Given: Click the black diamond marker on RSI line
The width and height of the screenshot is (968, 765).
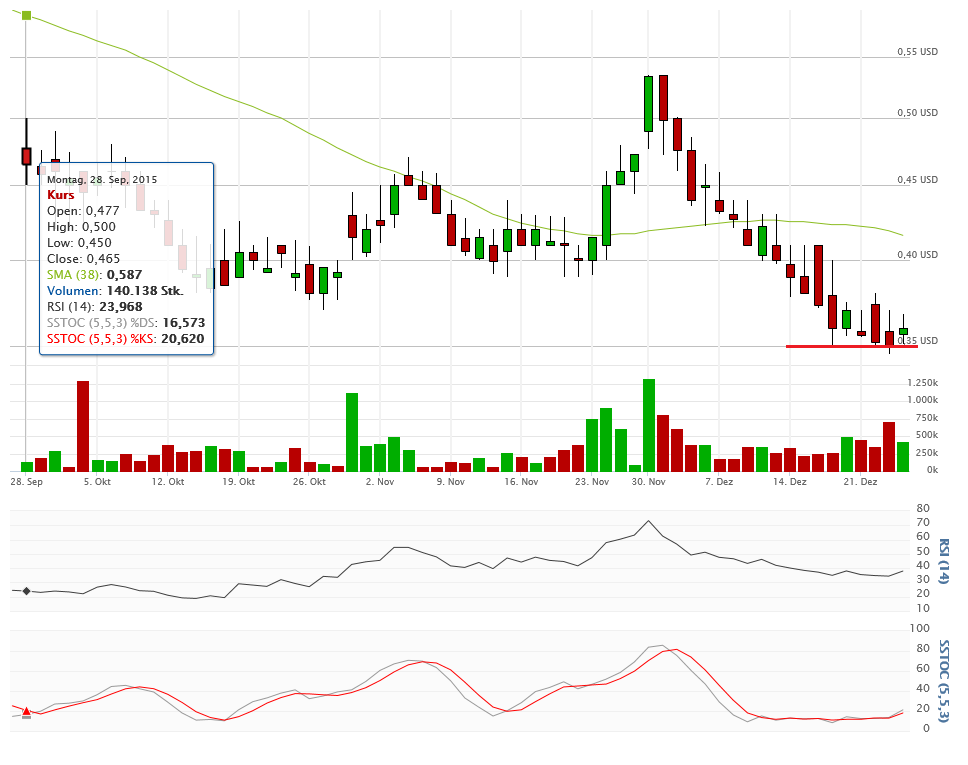Looking at the screenshot, I should [x=26, y=591].
